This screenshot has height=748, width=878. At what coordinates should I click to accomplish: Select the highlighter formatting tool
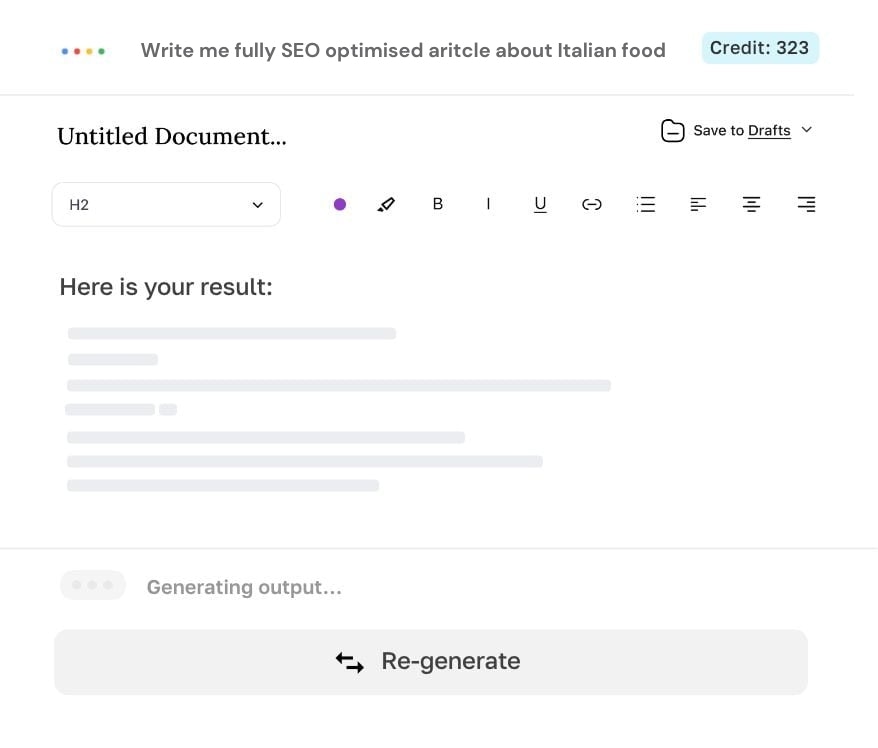point(386,204)
